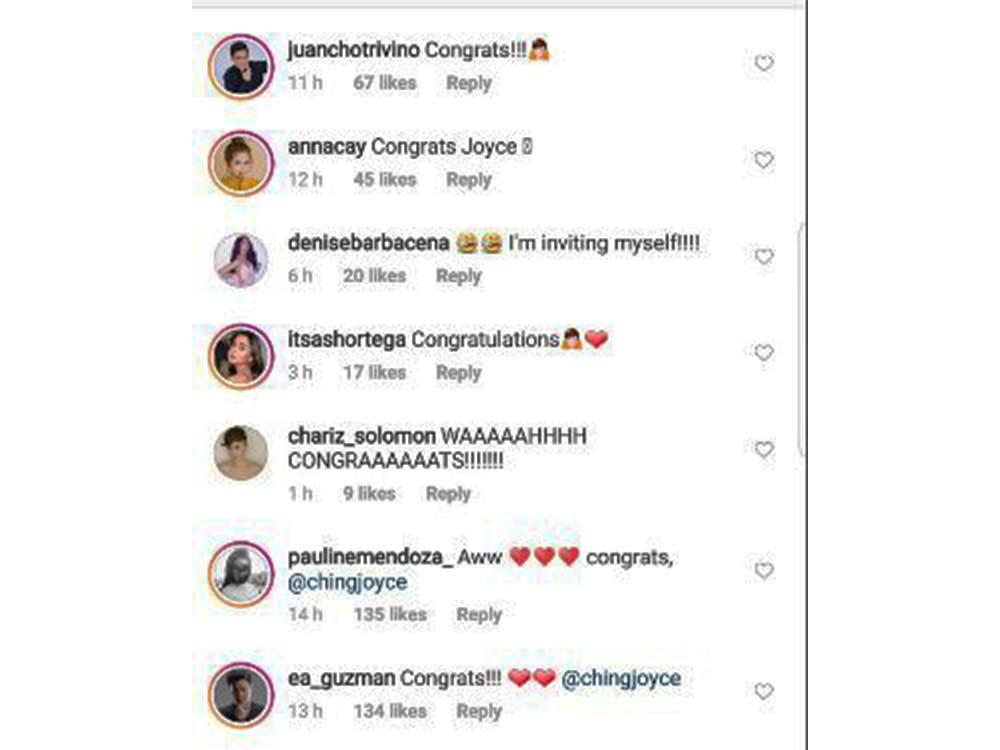Like paulinemendoza_'s comment

tap(763, 570)
